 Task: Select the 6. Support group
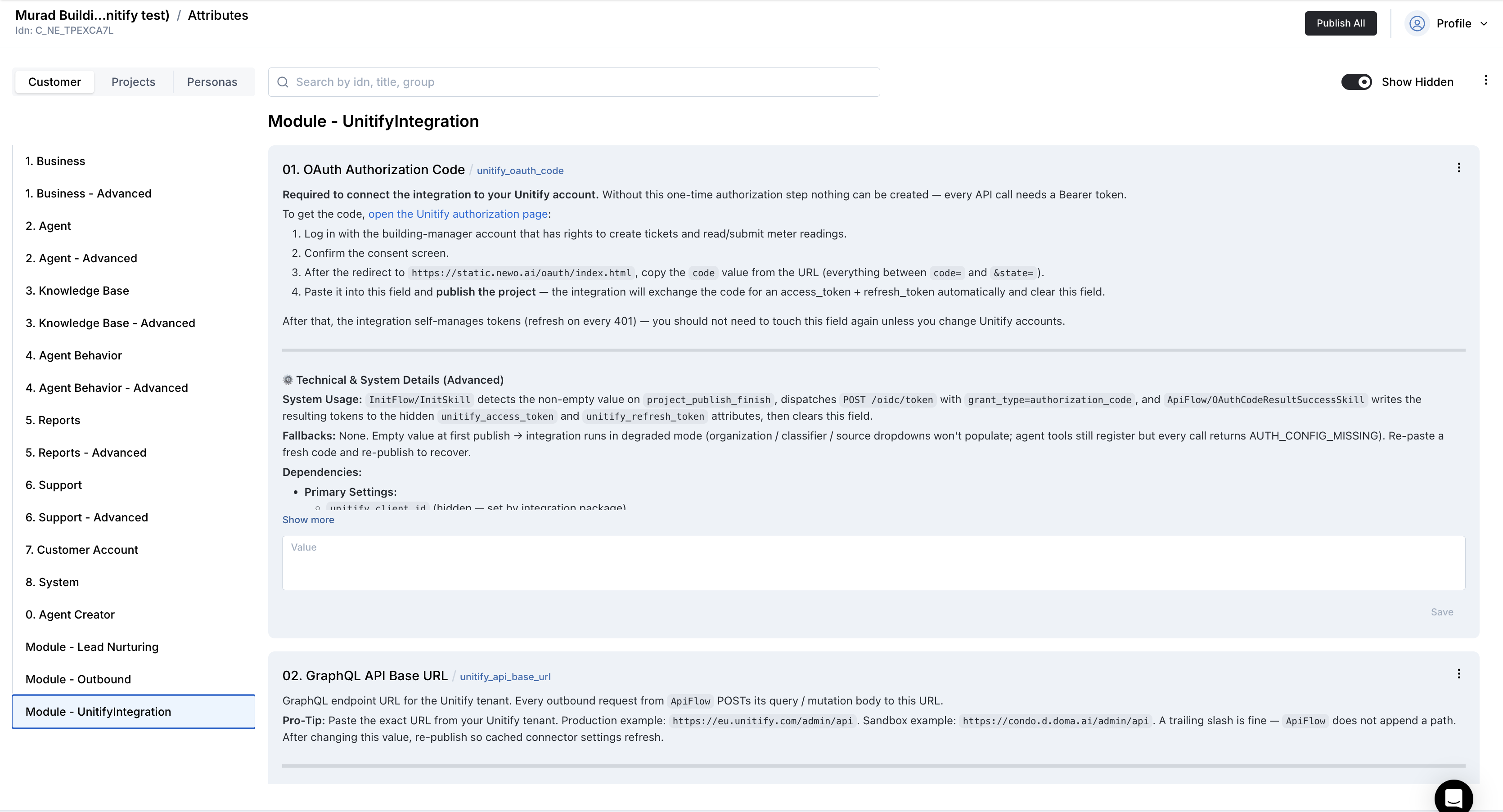coord(133,485)
